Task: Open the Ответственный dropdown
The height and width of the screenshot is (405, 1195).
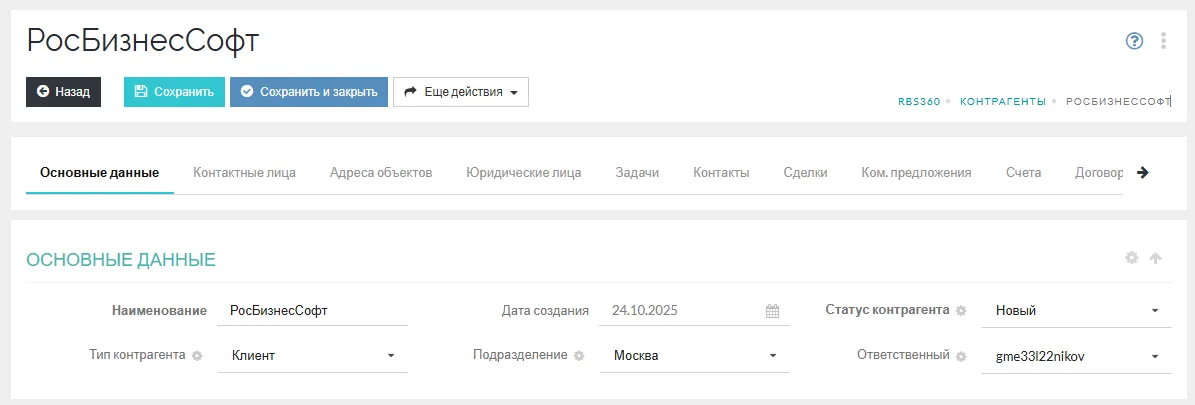Action: pyautogui.click(x=1154, y=357)
